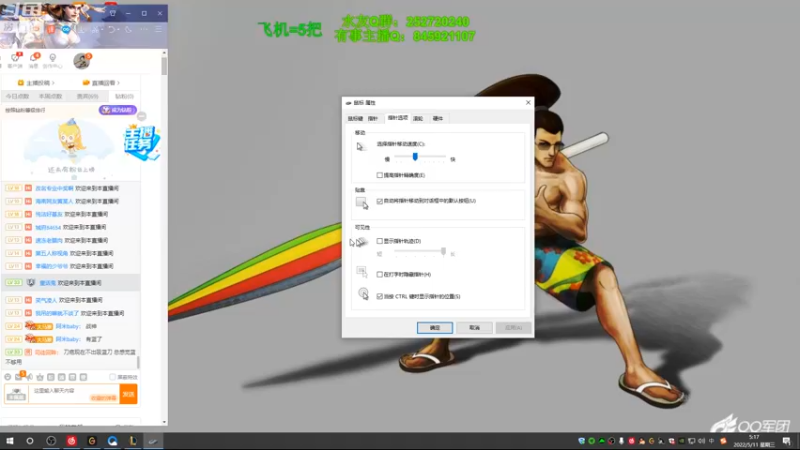The image size is (800, 450).
Task: Switch to the Wheel tab in mouse properties
Action: [x=418, y=118]
